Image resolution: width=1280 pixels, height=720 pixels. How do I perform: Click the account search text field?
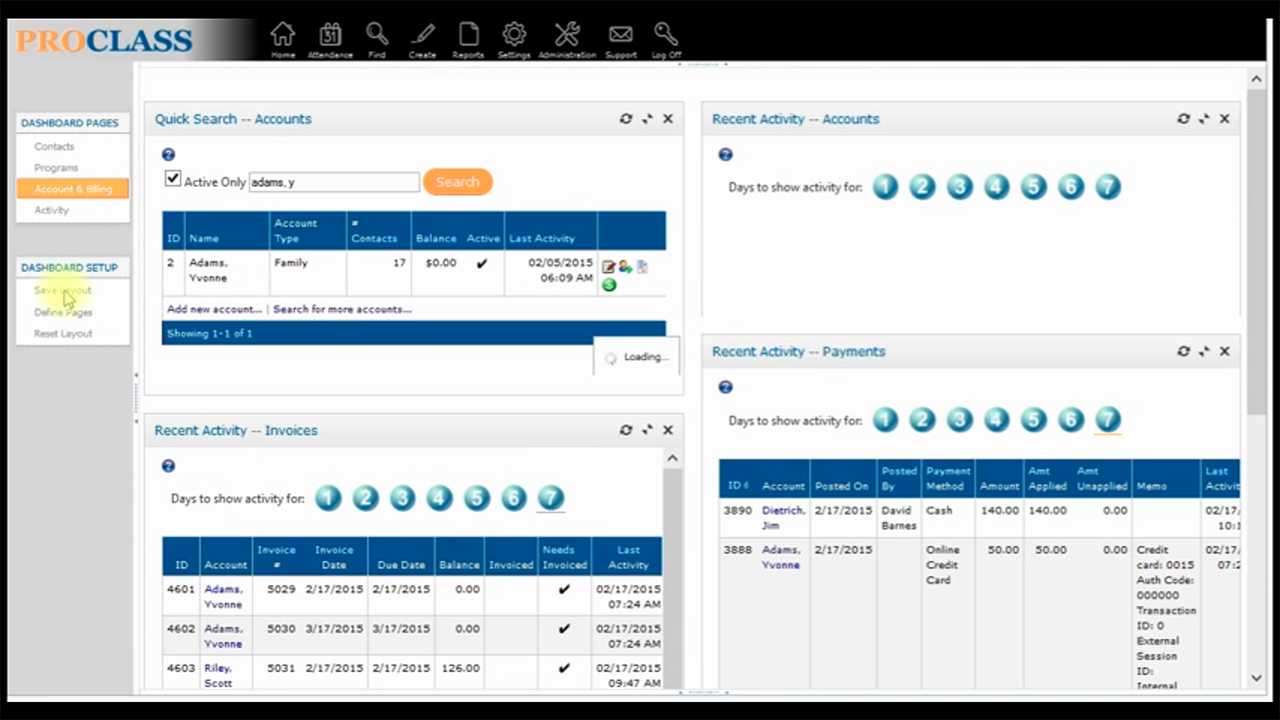tap(334, 182)
